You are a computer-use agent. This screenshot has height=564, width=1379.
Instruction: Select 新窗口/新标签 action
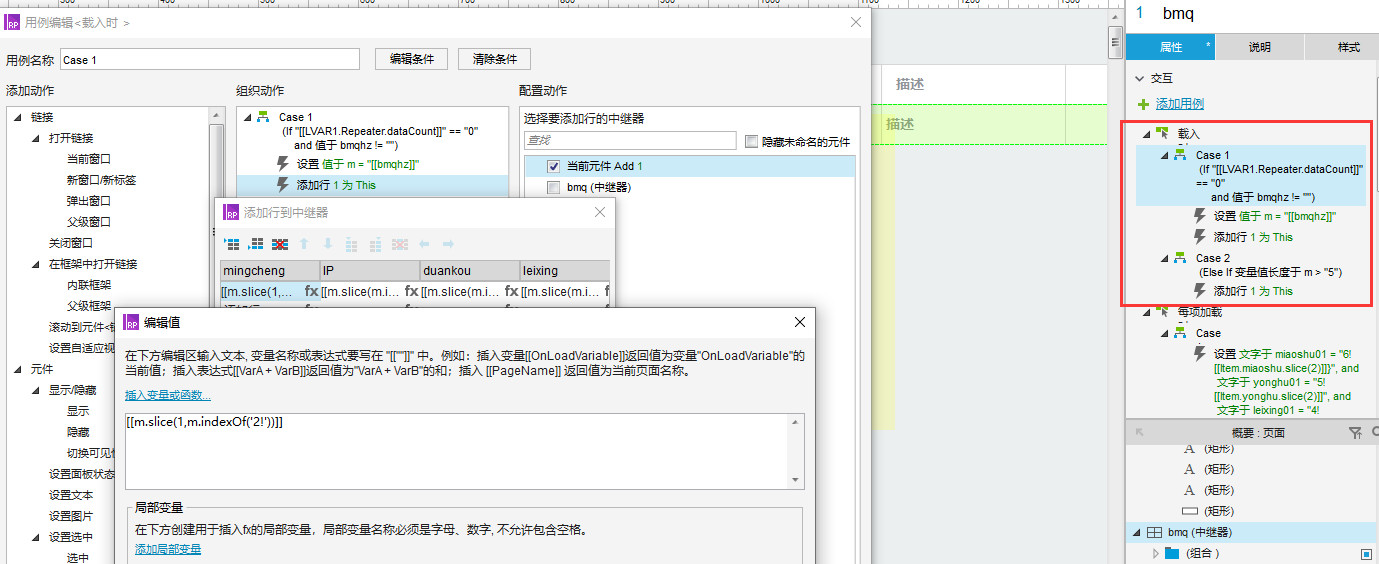(101, 180)
